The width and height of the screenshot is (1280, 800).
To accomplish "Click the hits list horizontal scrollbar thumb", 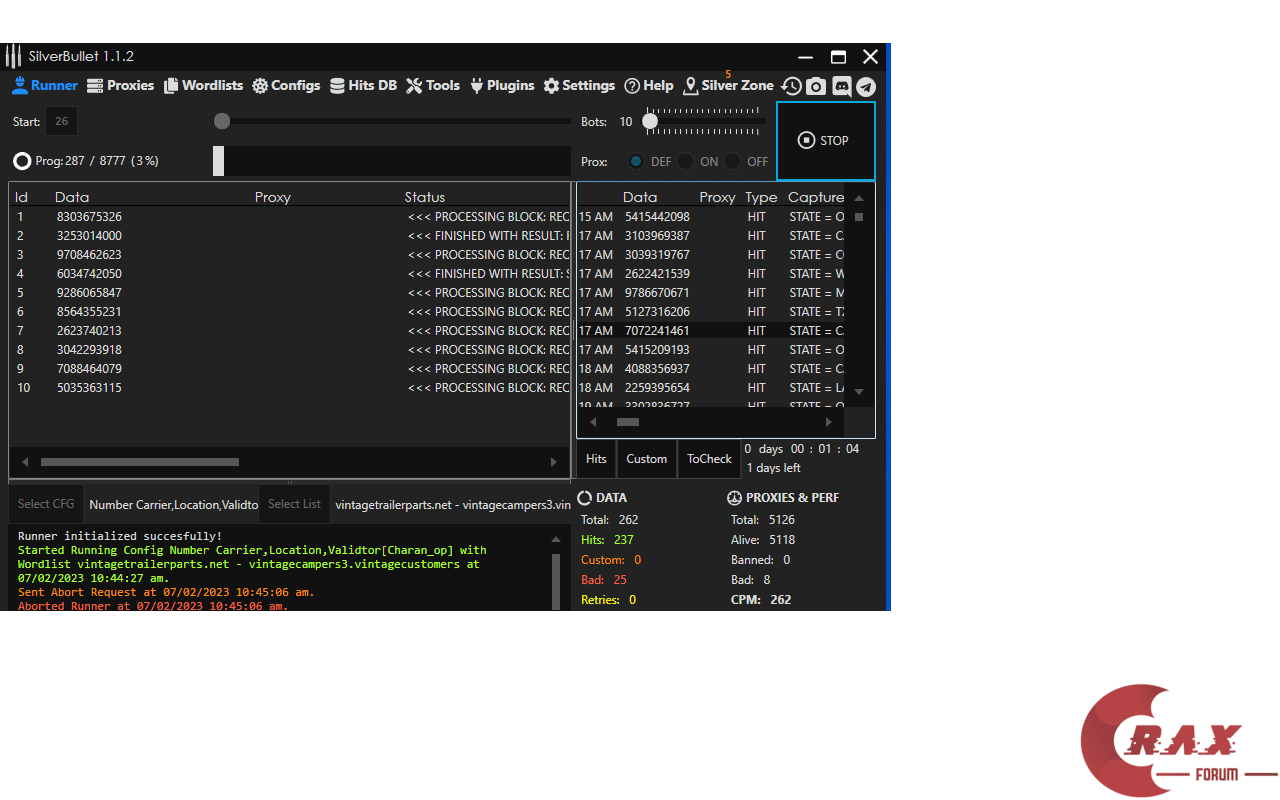I will (628, 422).
